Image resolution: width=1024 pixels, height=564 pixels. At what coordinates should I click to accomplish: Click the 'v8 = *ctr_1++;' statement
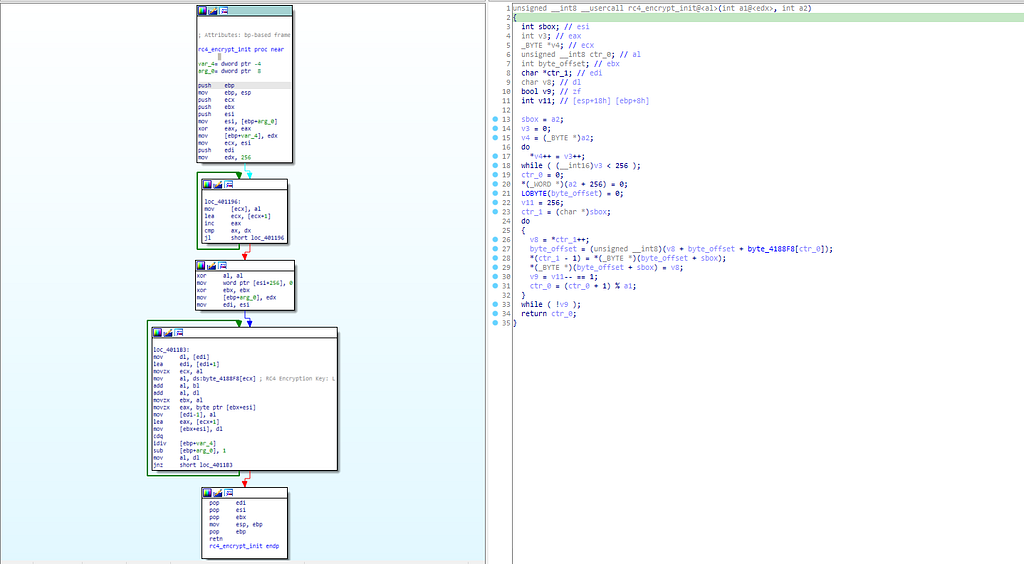(x=559, y=240)
